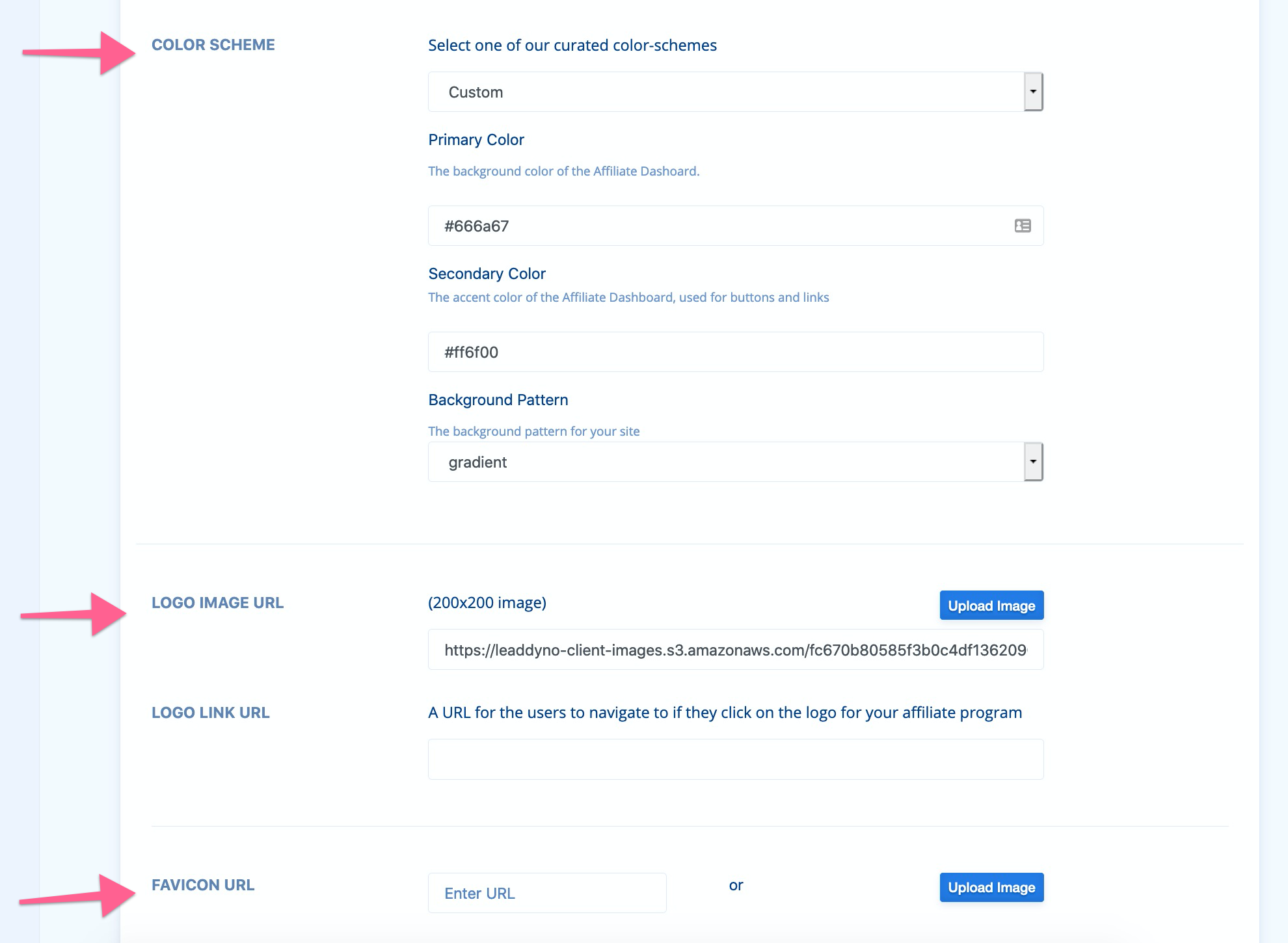Image resolution: width=1288 pixels, height=943 pixels.
Task: Click Upload Image button for the favicon
Action: [x=991, y=887]
